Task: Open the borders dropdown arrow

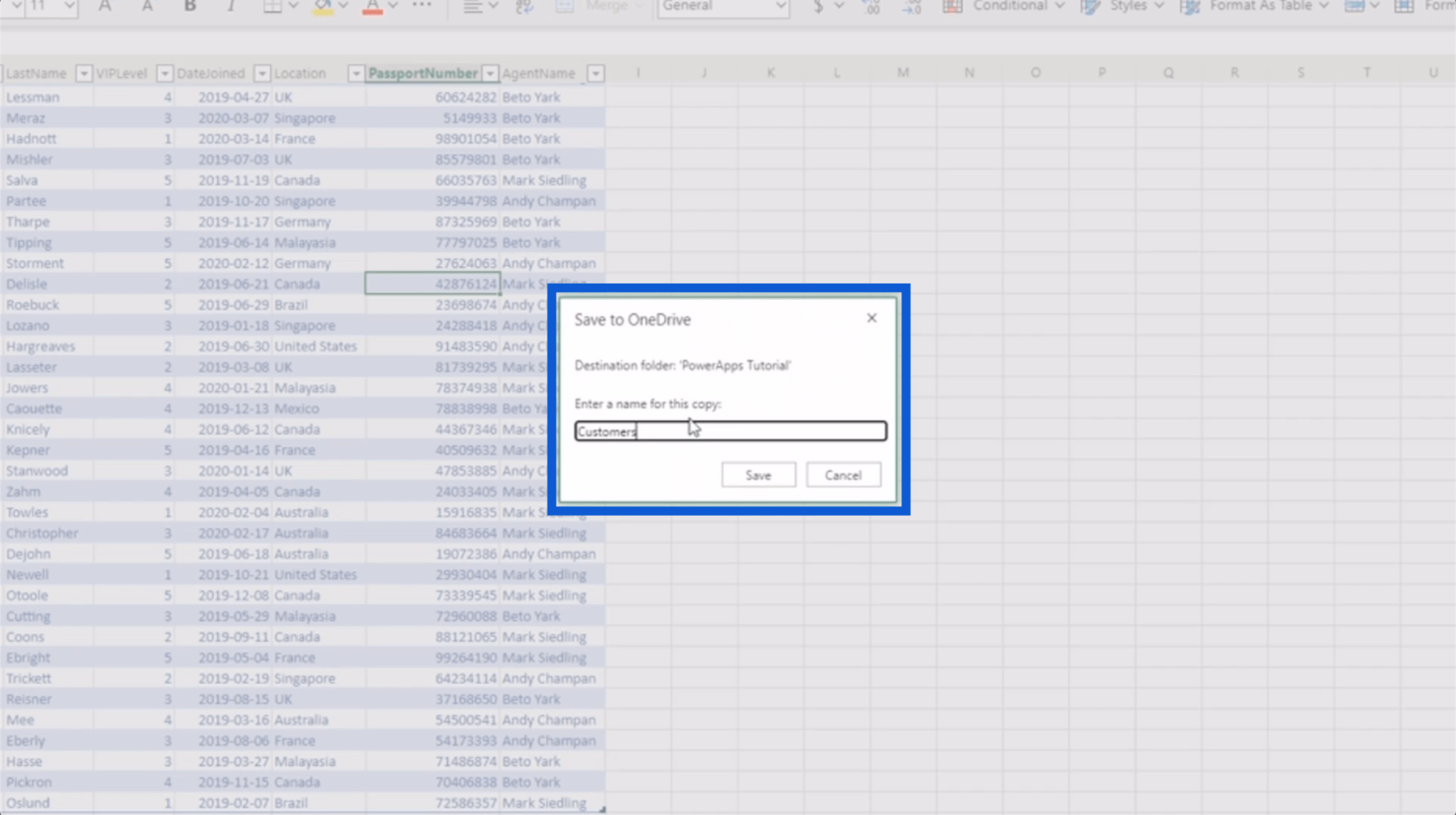Action: [293, 6]
